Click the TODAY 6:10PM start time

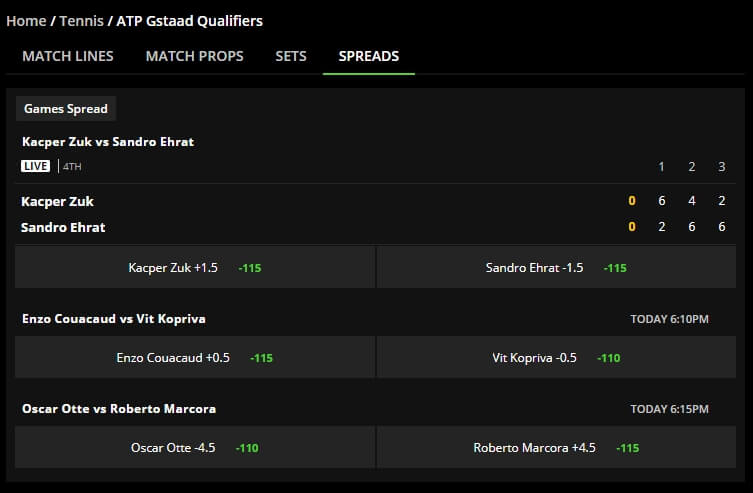[x=669, y=319]
